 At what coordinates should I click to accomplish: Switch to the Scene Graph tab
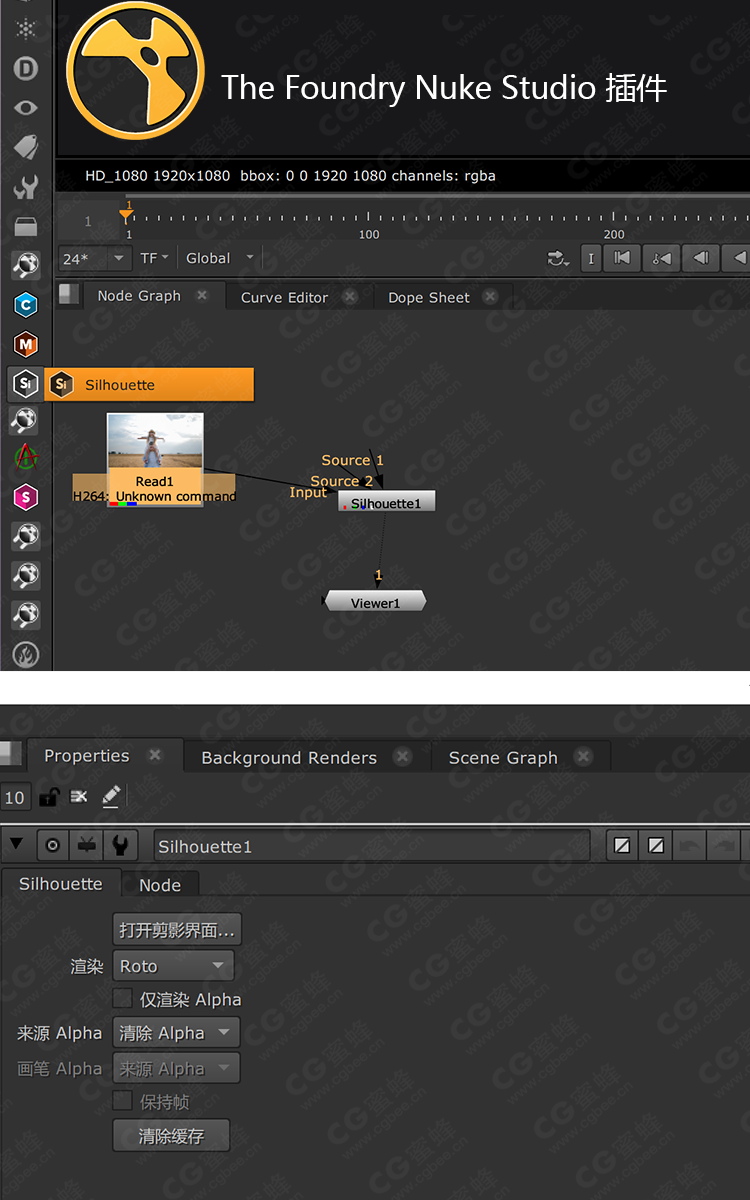tap(503, 758)
